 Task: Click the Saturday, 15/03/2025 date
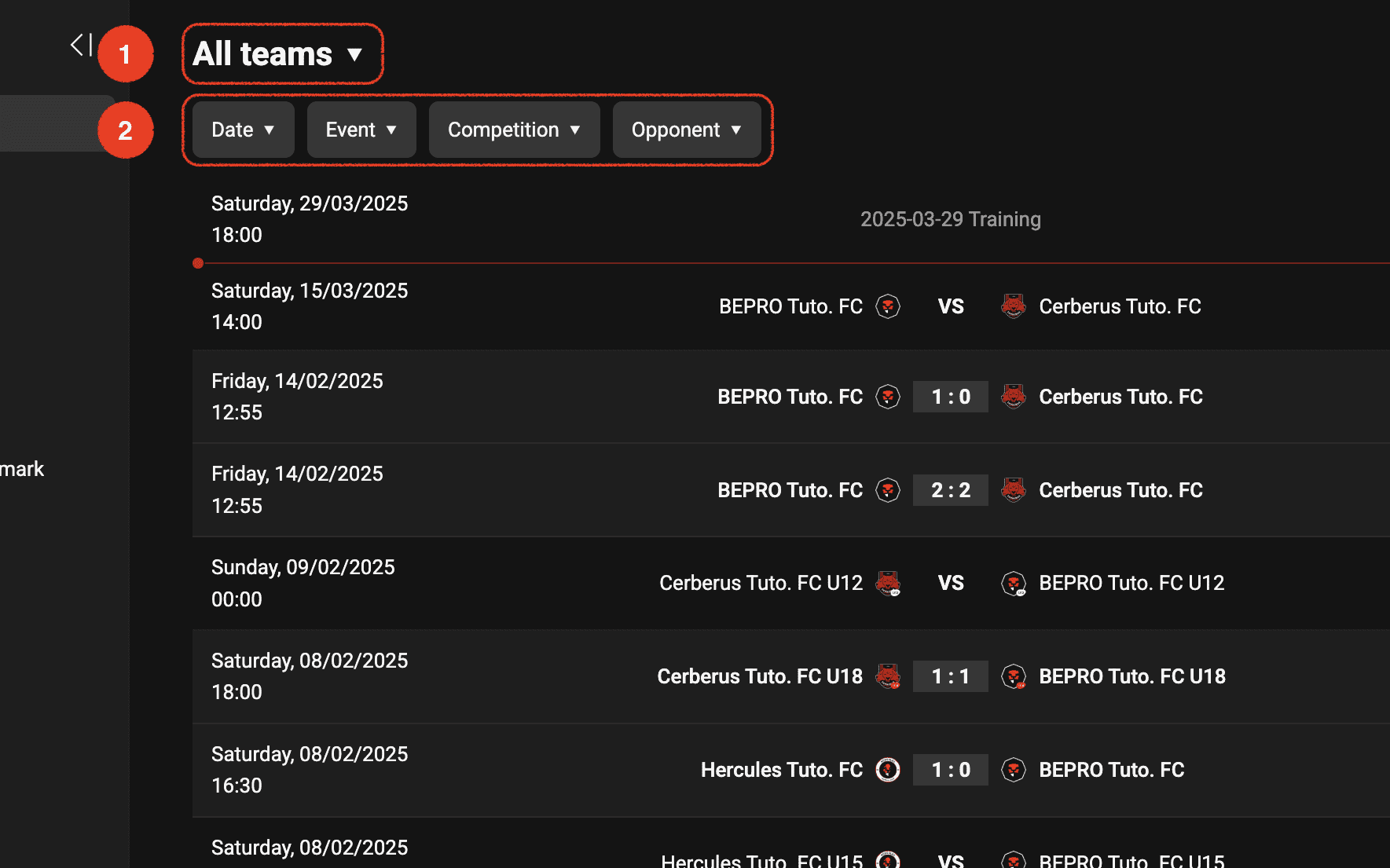coord(310,291)
